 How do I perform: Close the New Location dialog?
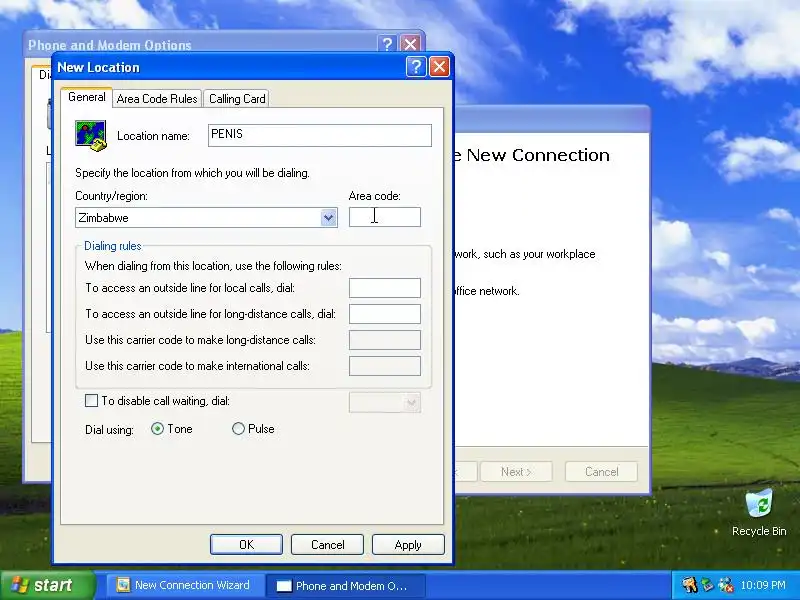(439, 67)
